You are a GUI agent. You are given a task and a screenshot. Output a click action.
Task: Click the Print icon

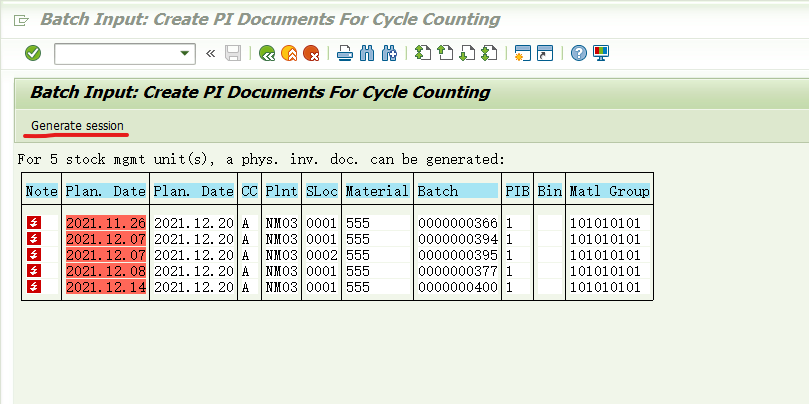(345, 53)
